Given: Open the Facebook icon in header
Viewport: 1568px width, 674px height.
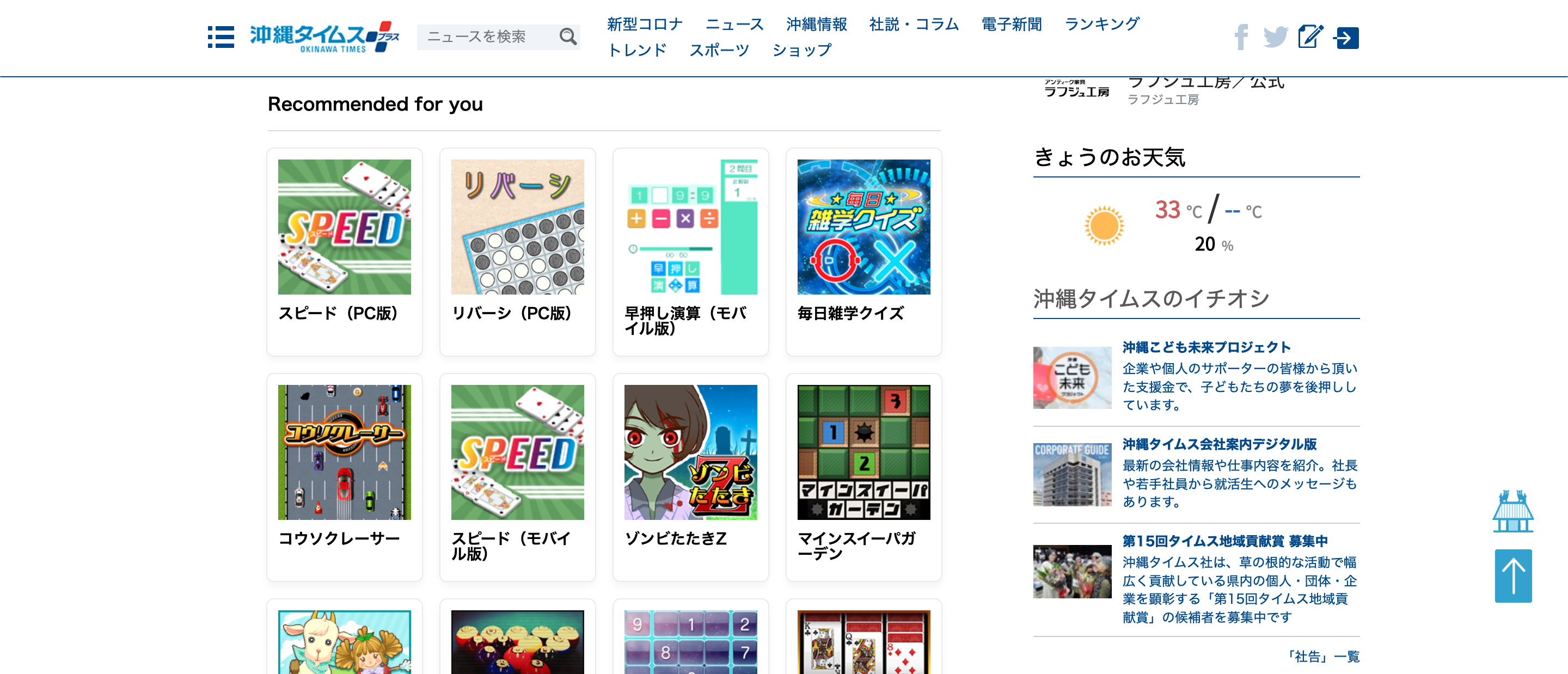Looking at the screenshot, I should coord(1241,37).
